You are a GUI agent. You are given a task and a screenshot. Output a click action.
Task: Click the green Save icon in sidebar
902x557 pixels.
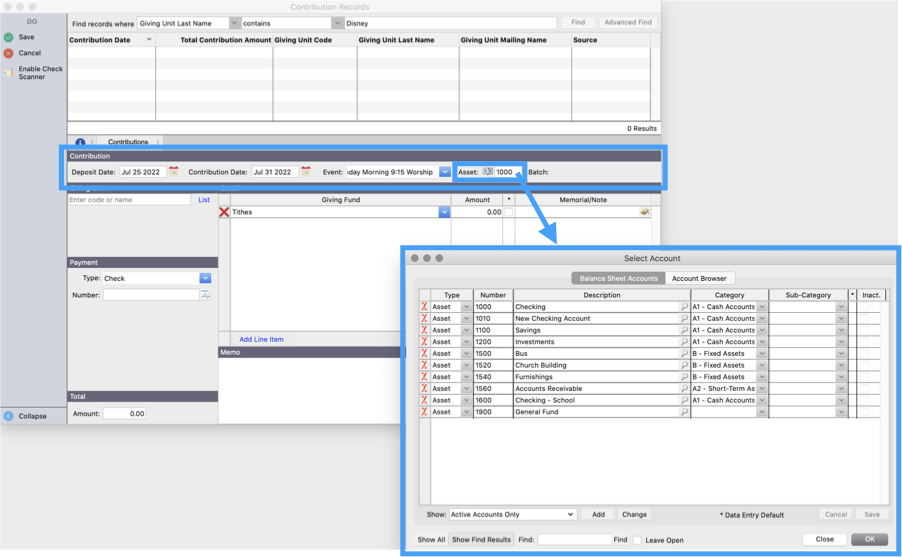[x=8, y=37]
